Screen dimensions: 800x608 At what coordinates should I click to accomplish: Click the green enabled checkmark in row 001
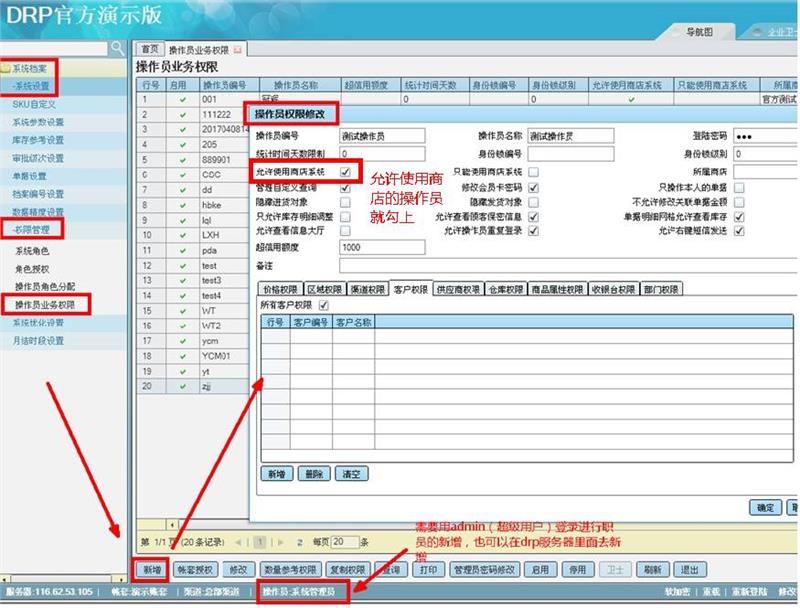pos(183,99)
